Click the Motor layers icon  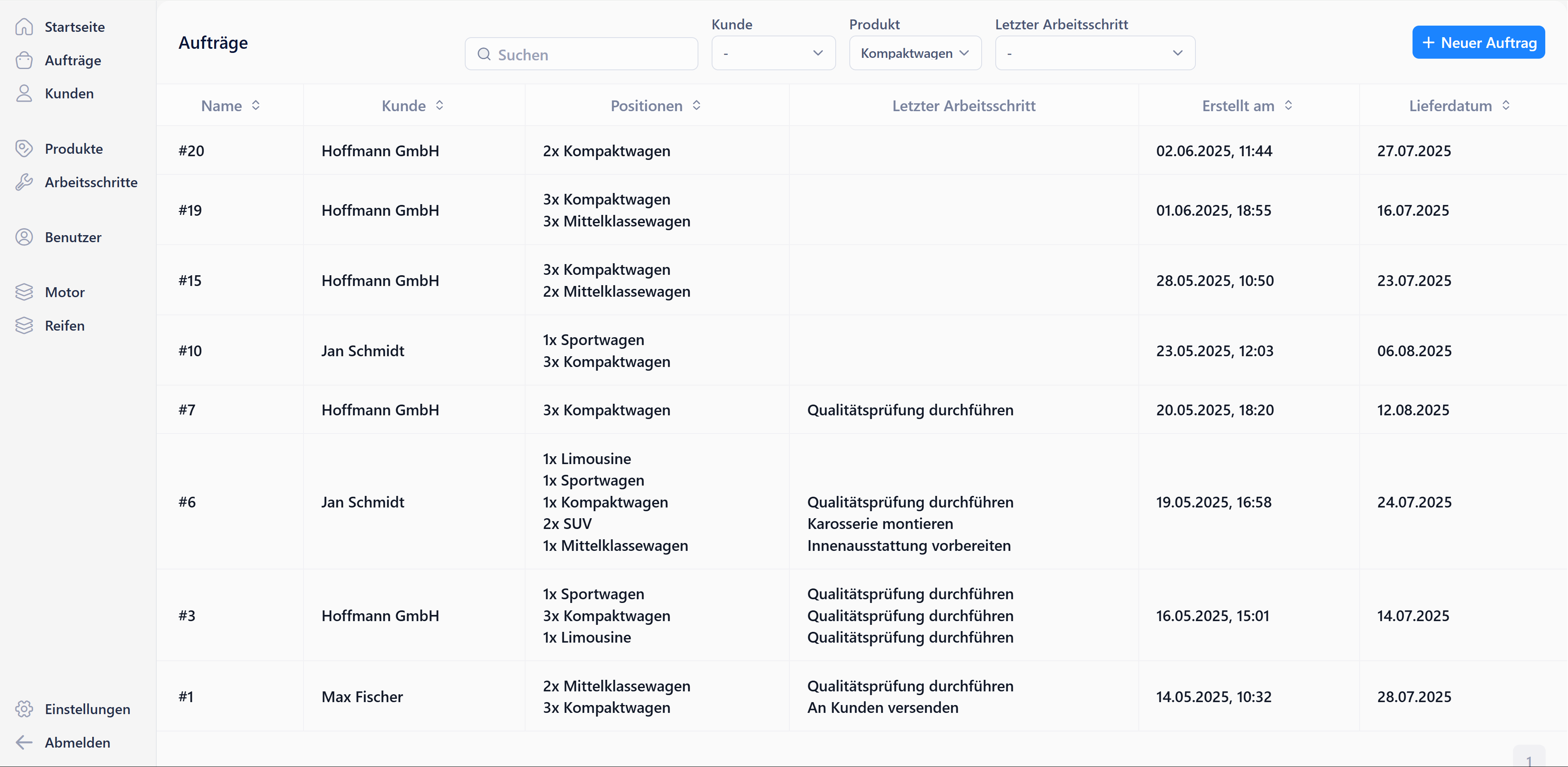click(24, 292)
